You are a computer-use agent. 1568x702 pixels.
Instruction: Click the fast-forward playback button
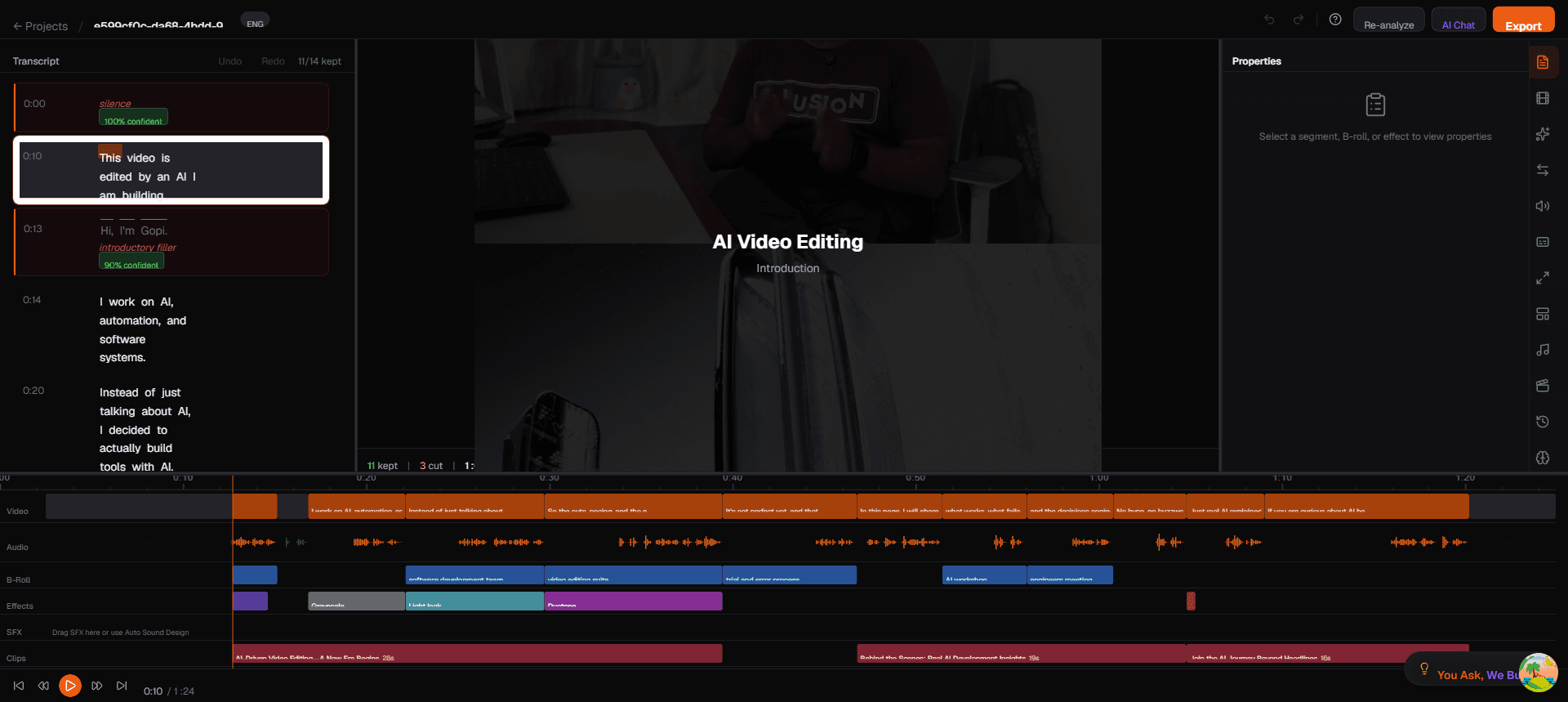click(97, 686)
